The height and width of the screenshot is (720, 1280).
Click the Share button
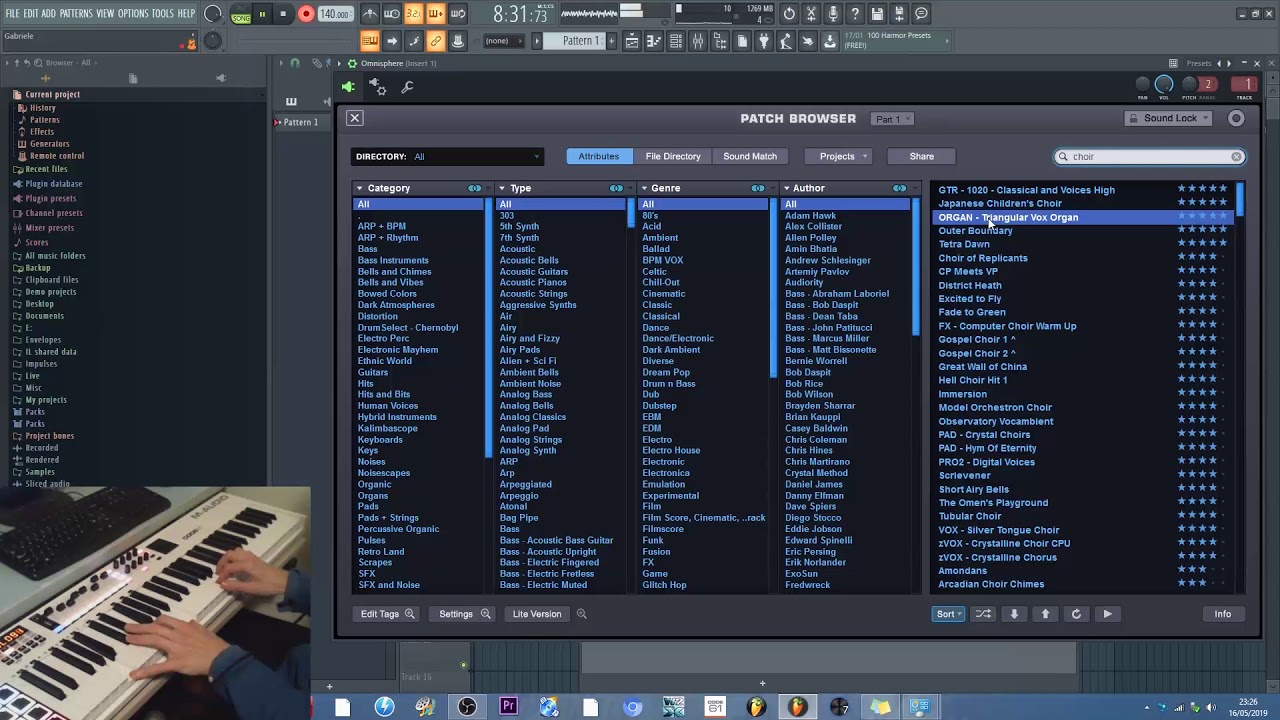(x=922, y=156)
